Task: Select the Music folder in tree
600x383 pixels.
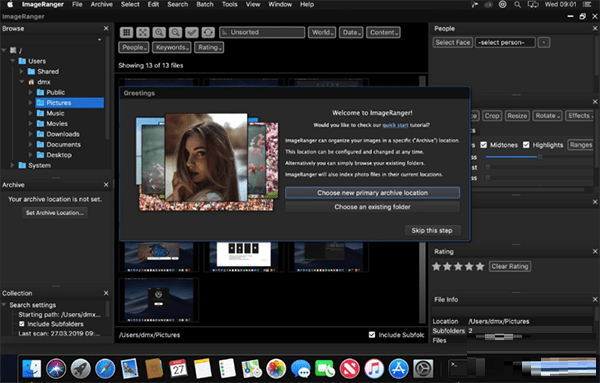Action: point(55,113)
